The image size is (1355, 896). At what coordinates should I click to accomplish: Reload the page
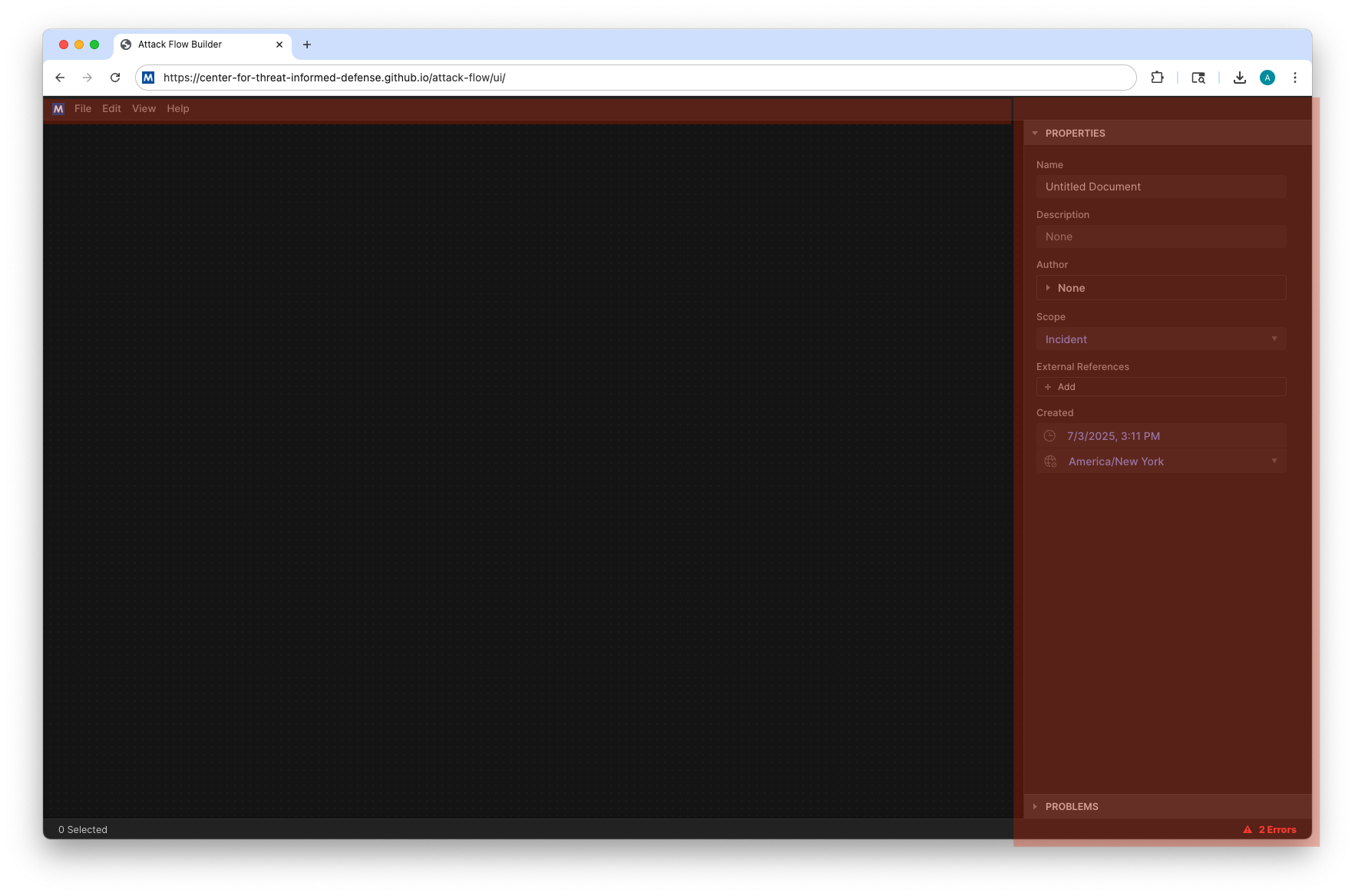(115, 78)
